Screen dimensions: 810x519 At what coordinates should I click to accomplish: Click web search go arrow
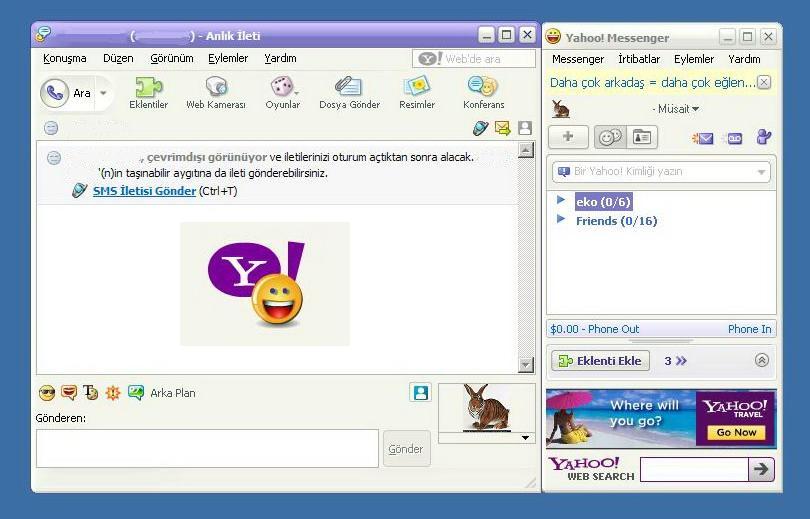point(761,469)
